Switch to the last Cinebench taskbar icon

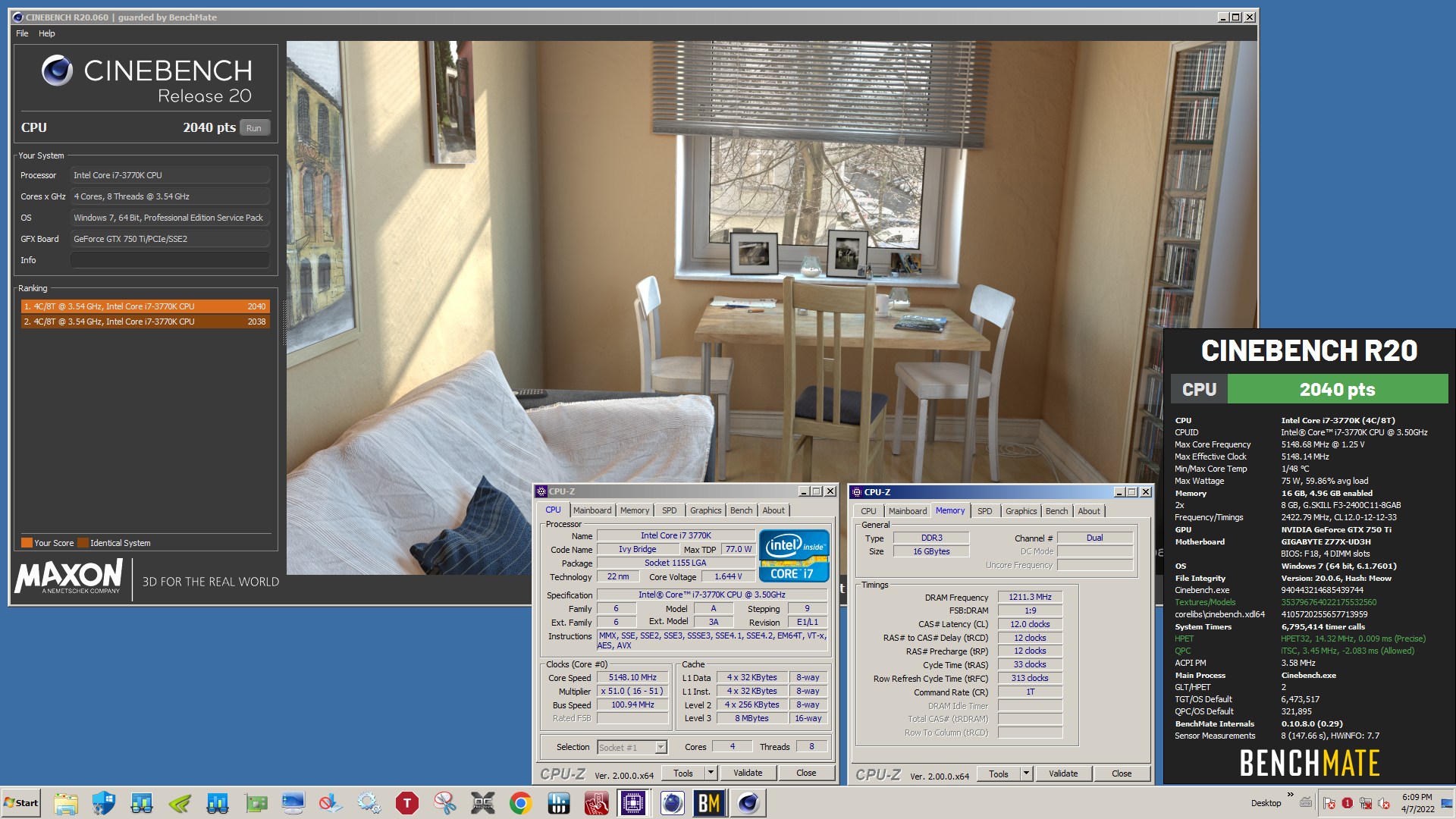click(748, 802)
